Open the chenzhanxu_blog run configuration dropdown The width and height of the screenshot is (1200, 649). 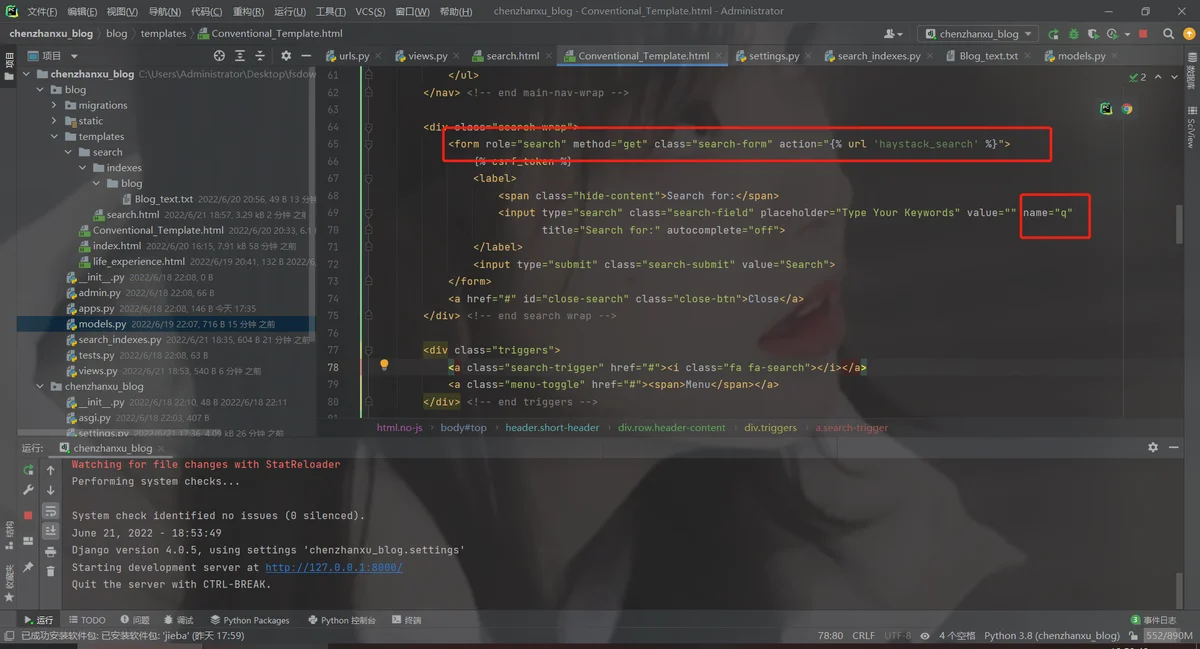[x=979, y=34]
